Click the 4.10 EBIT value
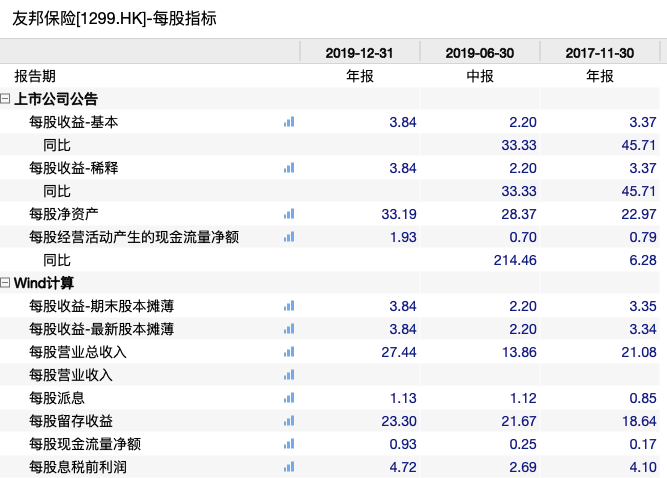This screenshot has width=667, height=478. (643, 467)
